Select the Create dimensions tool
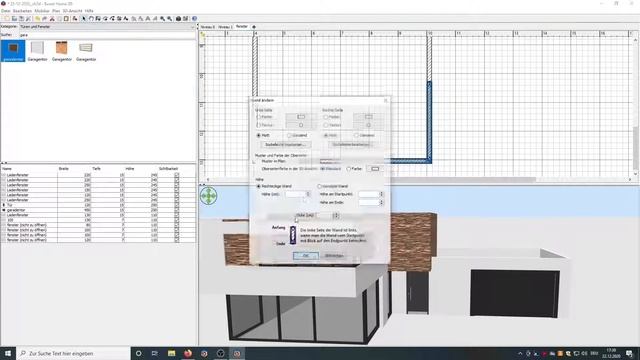This screenshot has height=360, width=640. 119,18
